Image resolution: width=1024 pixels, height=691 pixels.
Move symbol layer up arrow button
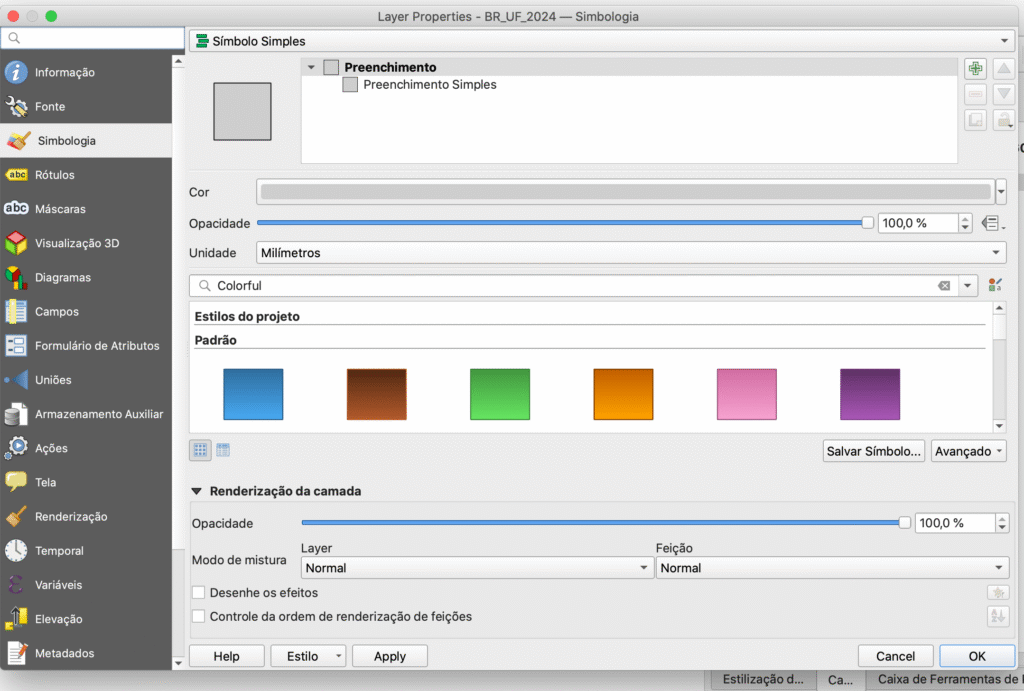(x=1004, y=69)
